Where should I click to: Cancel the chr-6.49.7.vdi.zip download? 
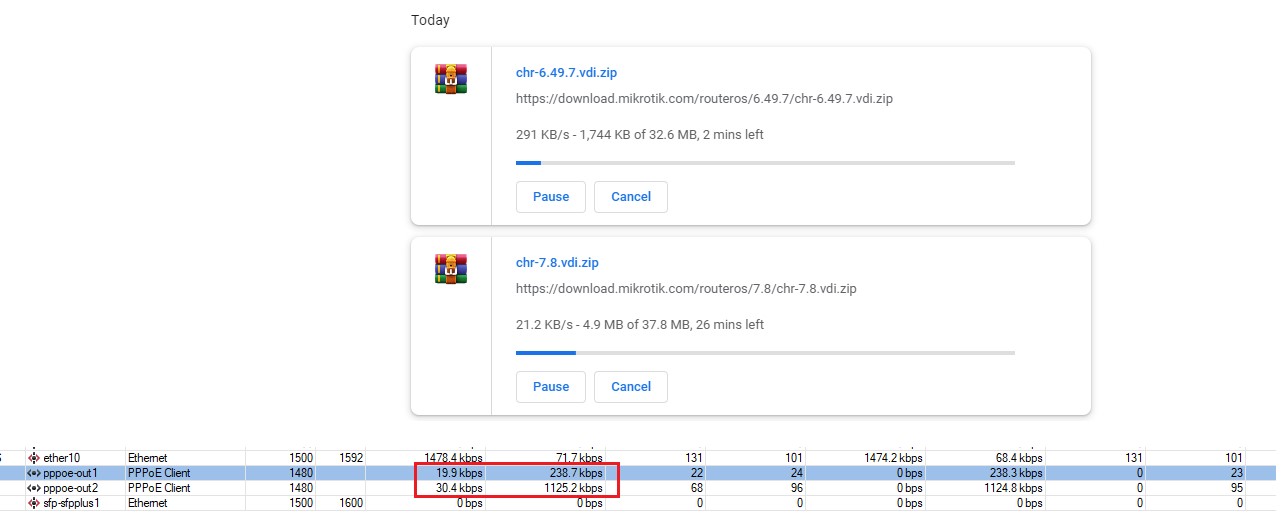tap(631, 197)
